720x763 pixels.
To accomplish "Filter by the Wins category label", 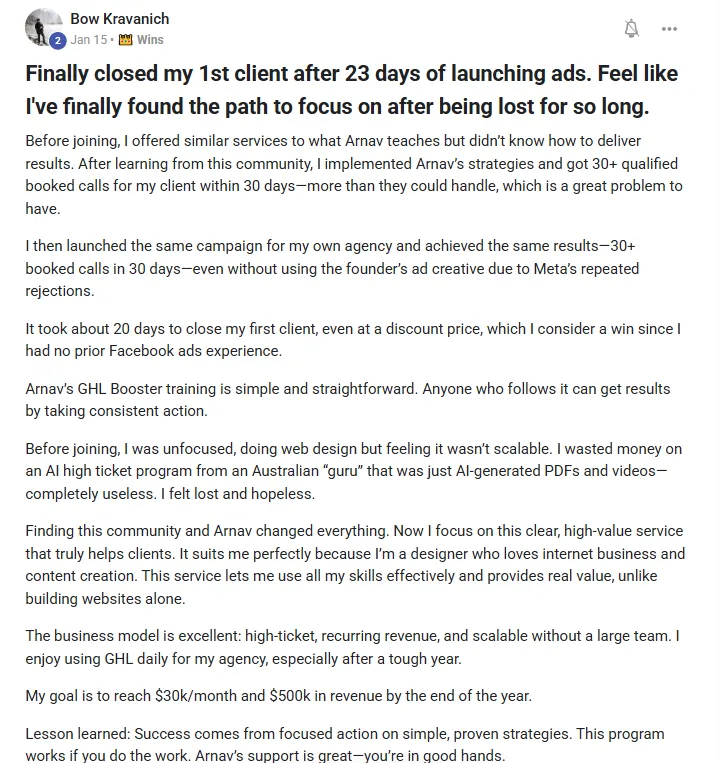I will tap(150, 39).
